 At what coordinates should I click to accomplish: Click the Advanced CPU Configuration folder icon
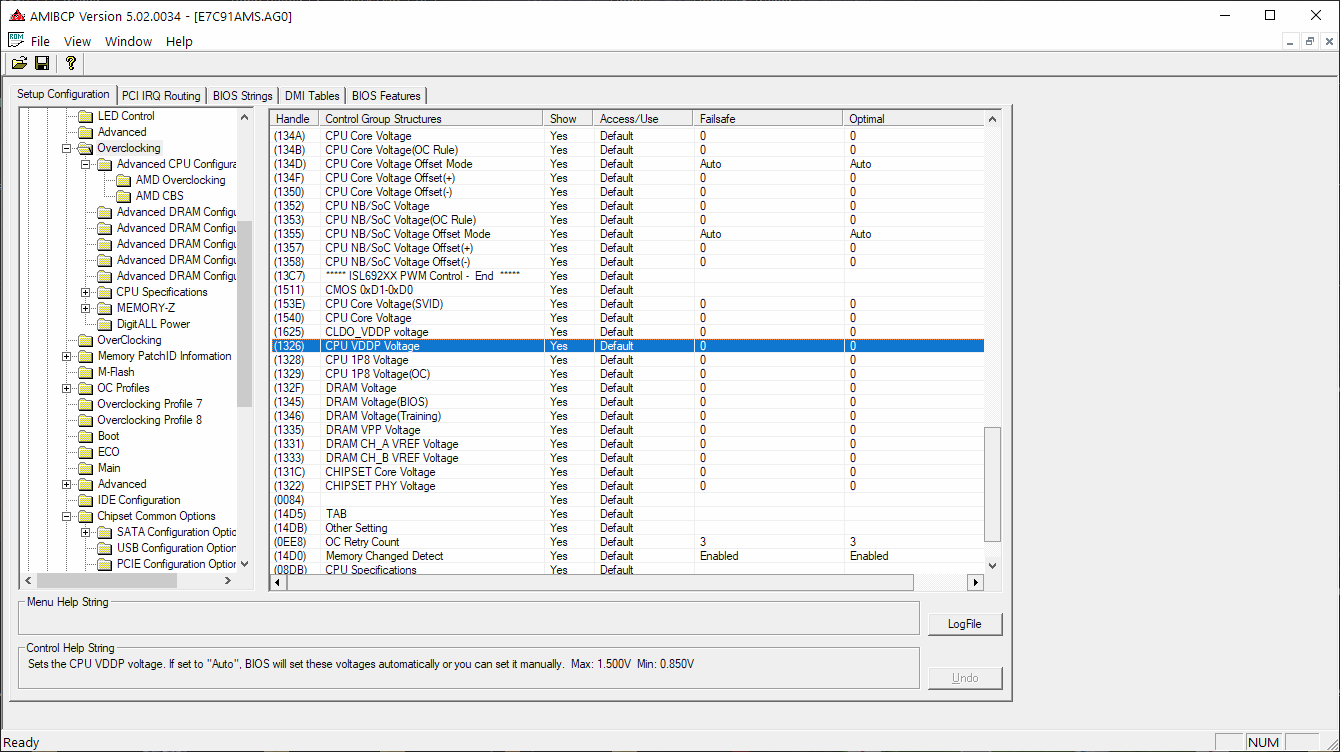point(105,164)
